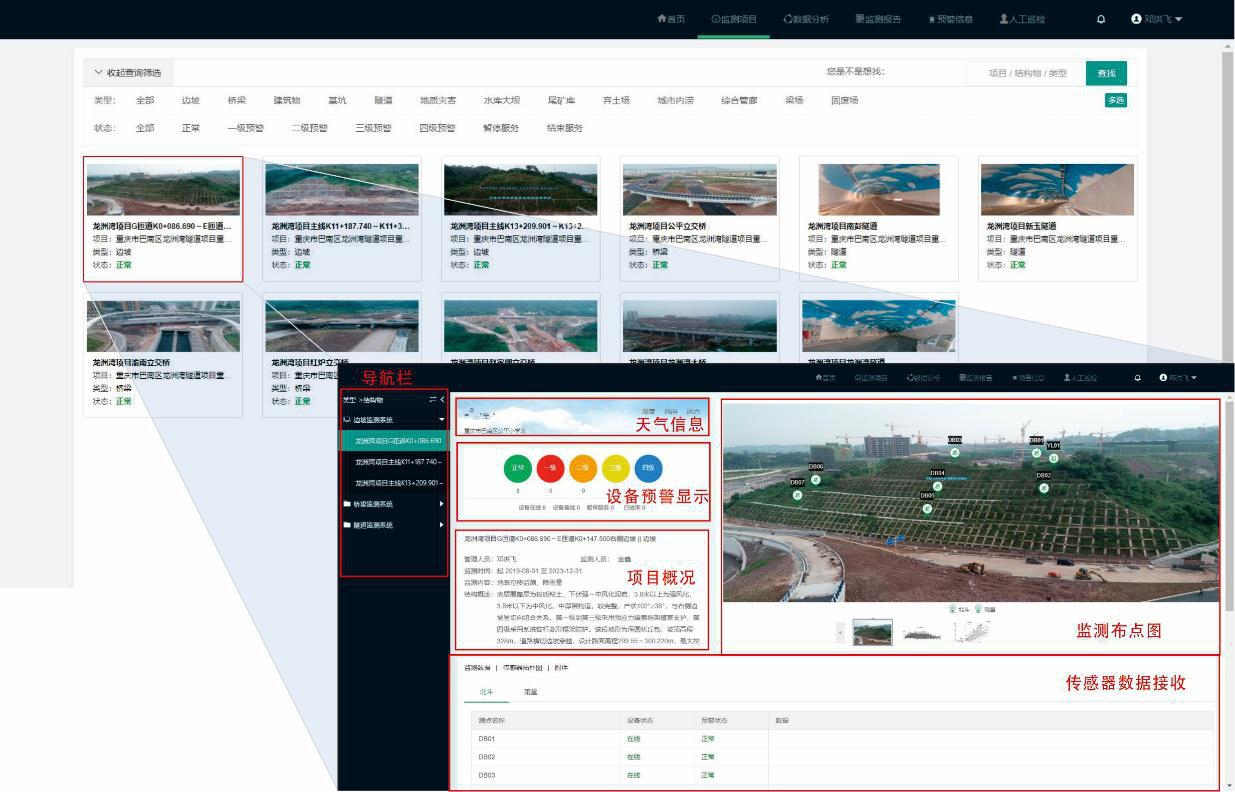Click the green 查找 search button

pos(1106,73)
